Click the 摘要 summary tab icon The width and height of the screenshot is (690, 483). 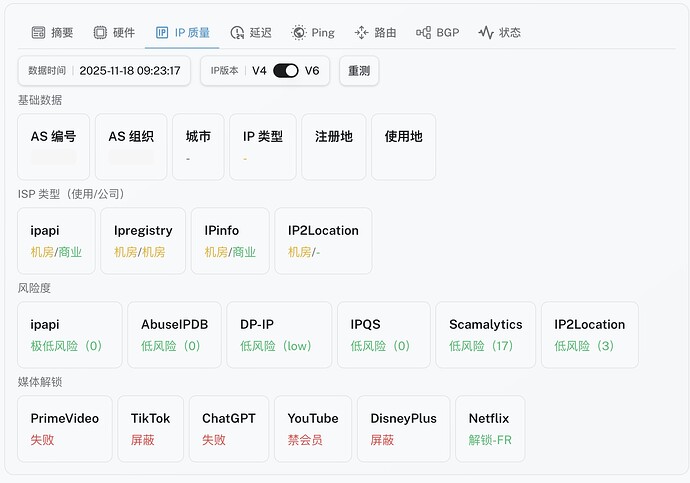tap(38, 33)
